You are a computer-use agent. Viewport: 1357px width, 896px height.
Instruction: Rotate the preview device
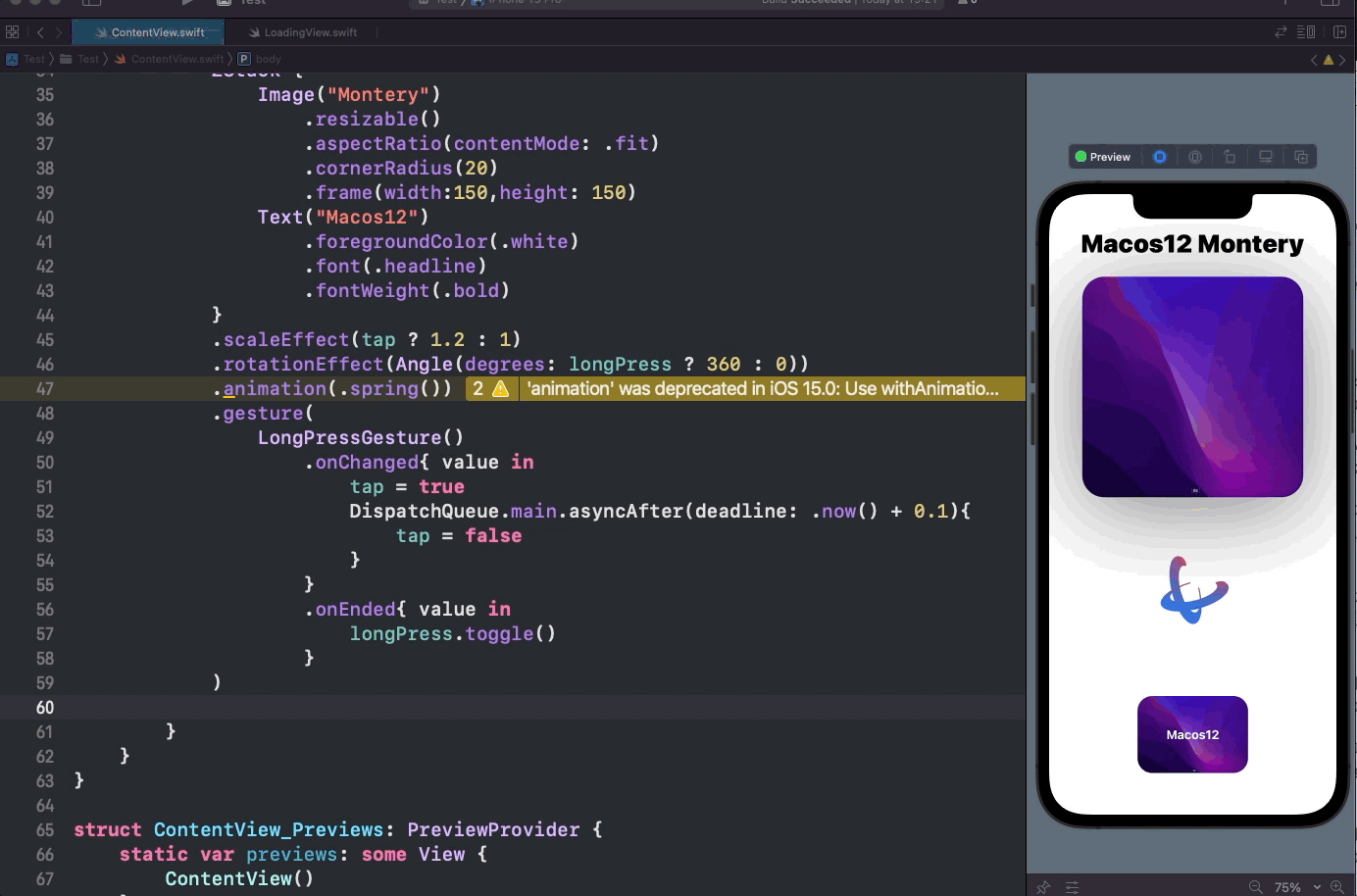click(1230, 157)
